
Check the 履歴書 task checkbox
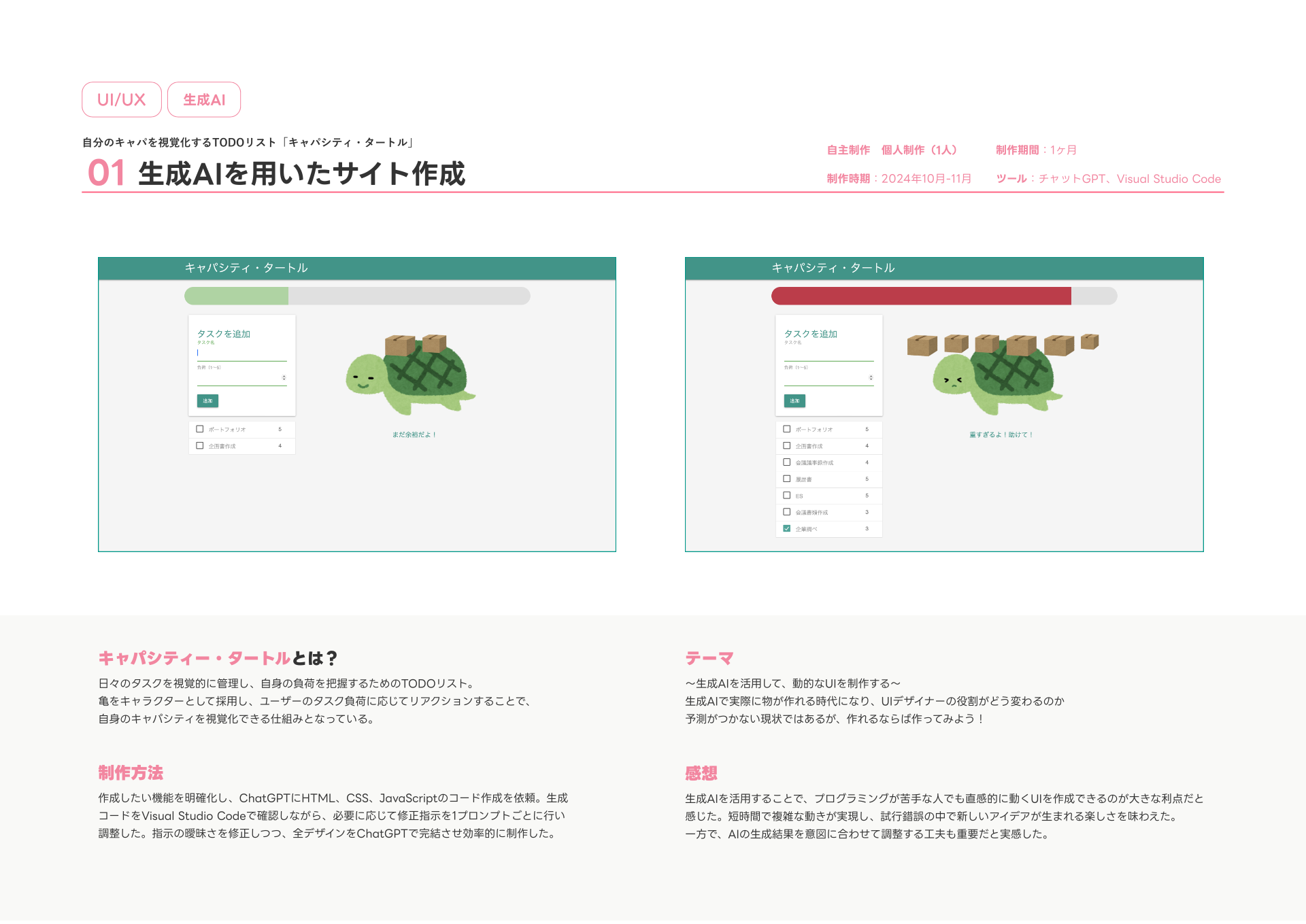point(787,479)
